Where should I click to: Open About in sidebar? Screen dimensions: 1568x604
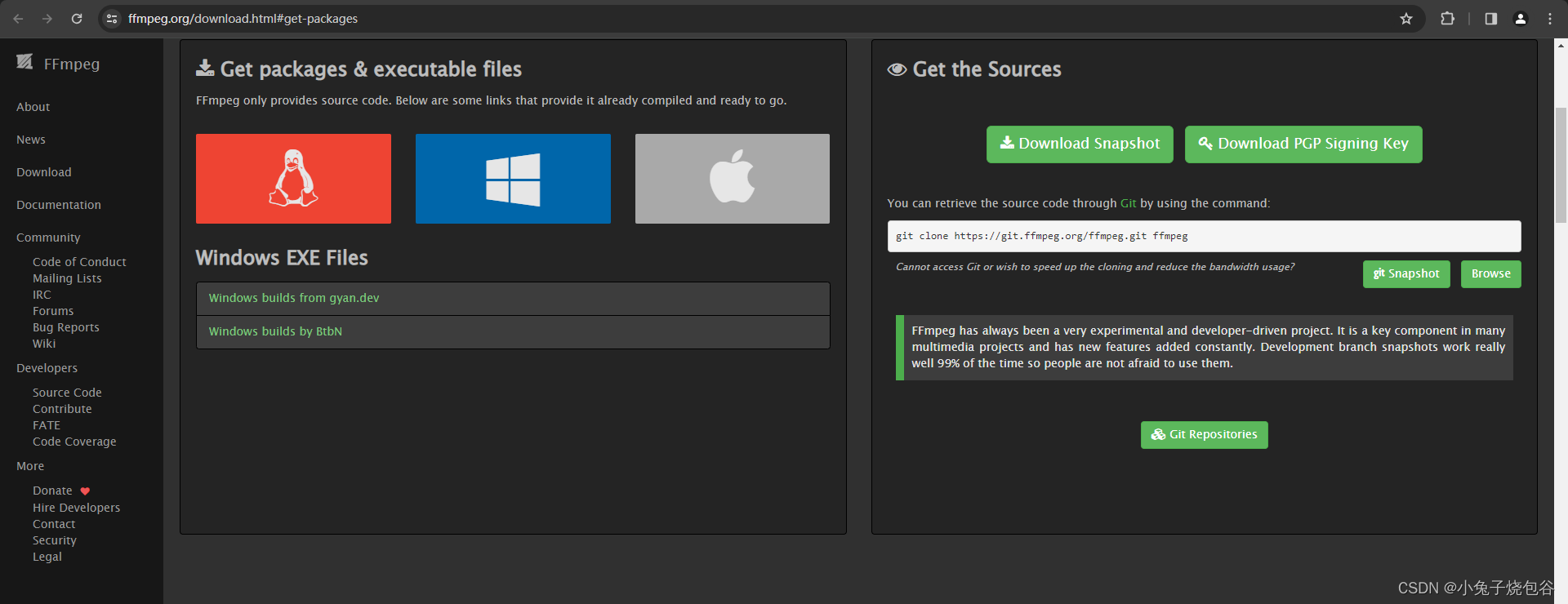click(x=33, y=107)
